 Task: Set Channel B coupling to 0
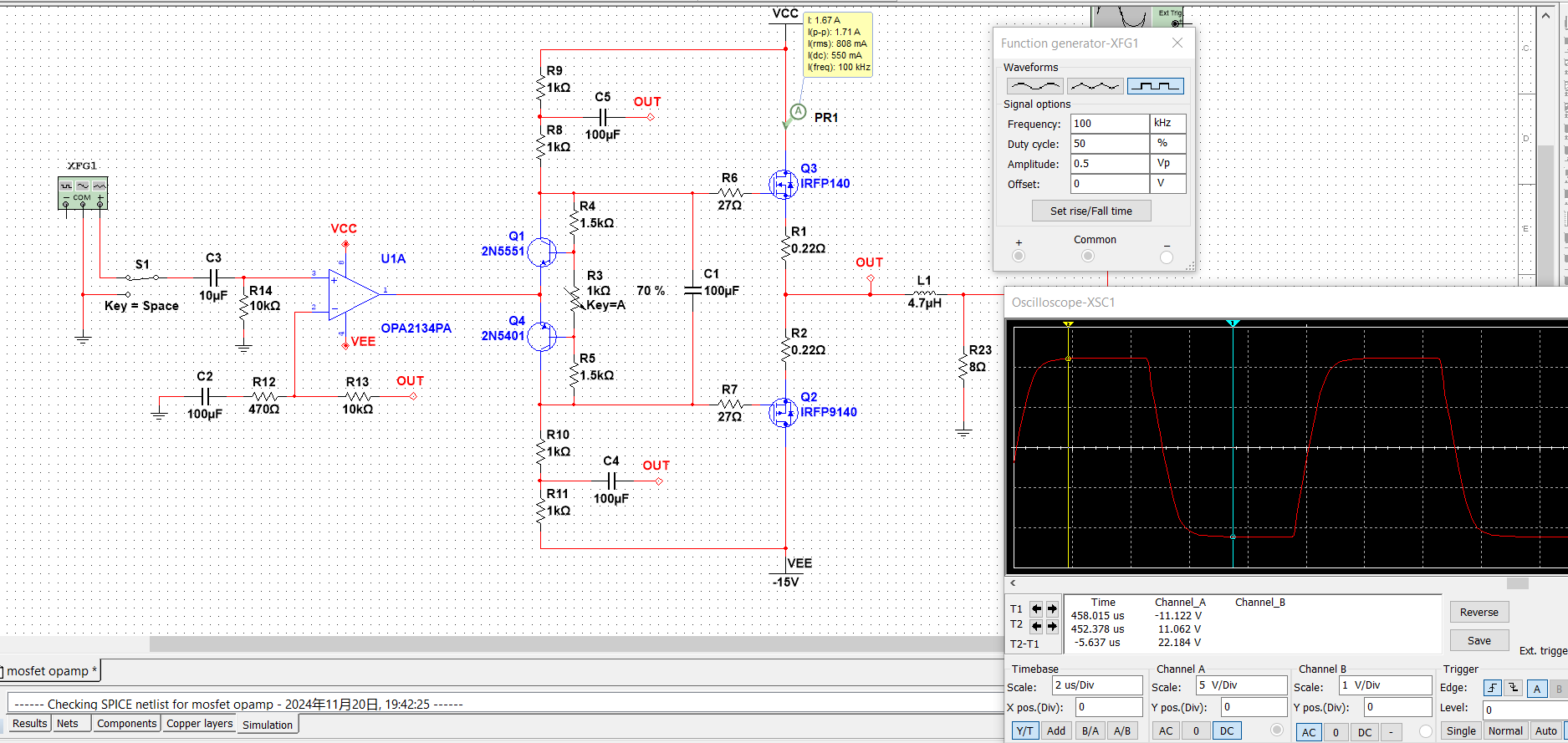point(1336,732)
